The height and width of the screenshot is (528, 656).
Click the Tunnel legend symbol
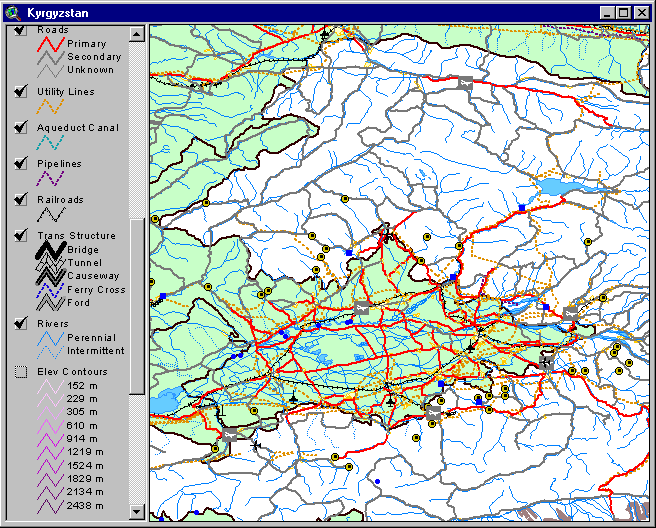click(51, 263)
